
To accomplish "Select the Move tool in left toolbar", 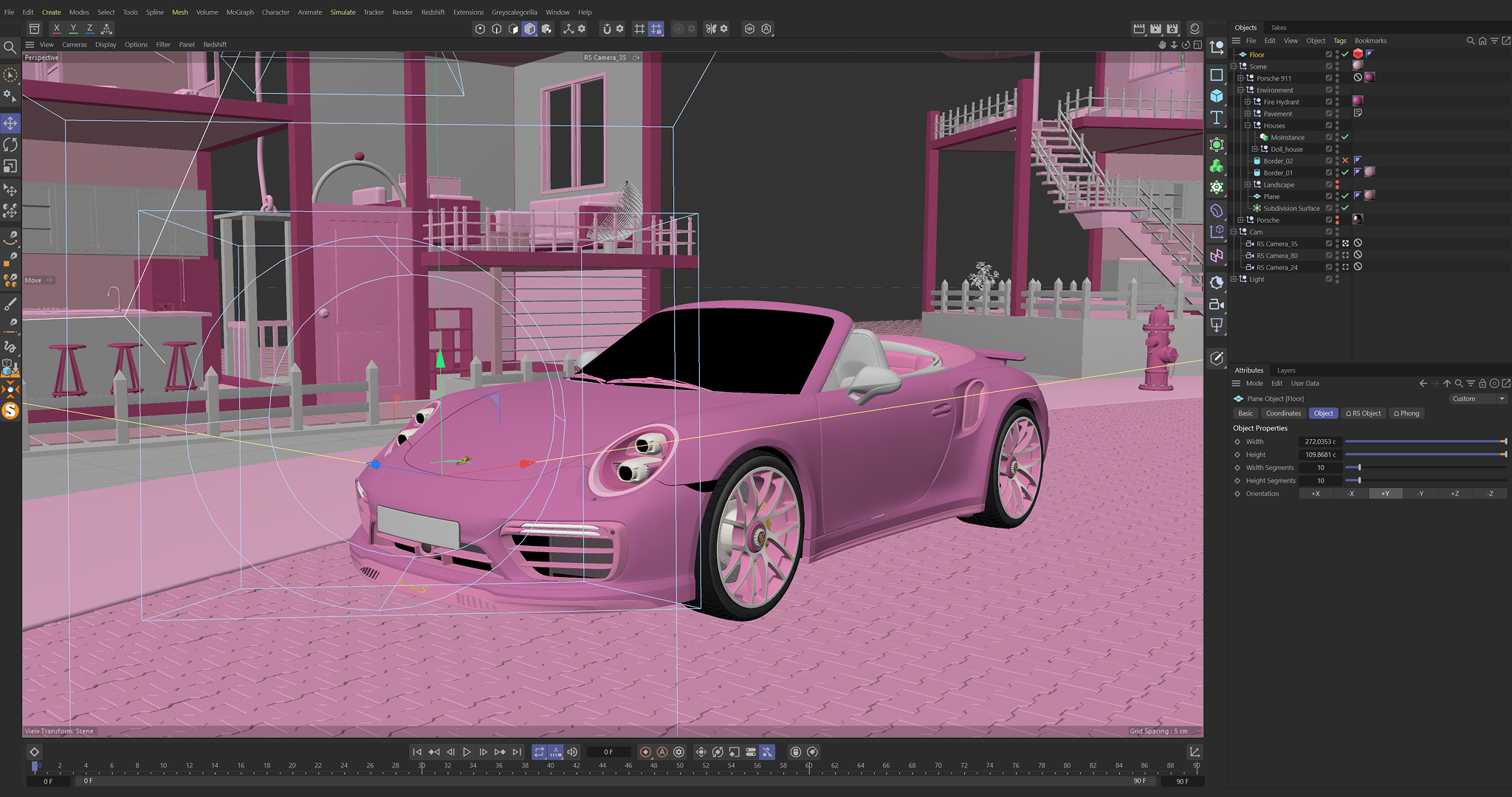I will (10, 123).
